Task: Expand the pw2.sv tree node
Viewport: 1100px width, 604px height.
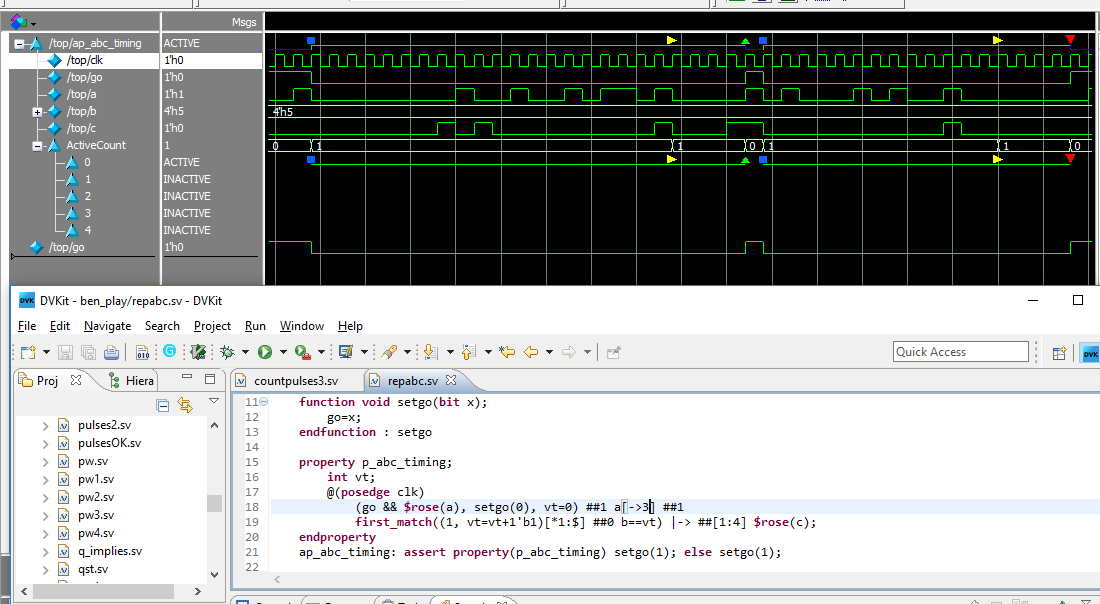Action: pos(46,497)
